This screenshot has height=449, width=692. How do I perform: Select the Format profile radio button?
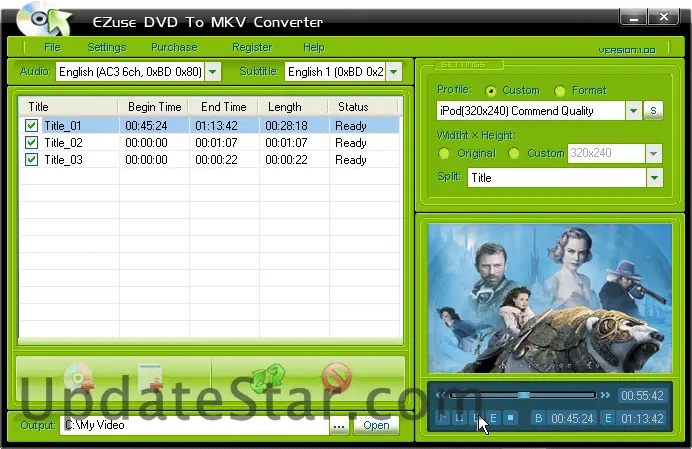(560, 91)
